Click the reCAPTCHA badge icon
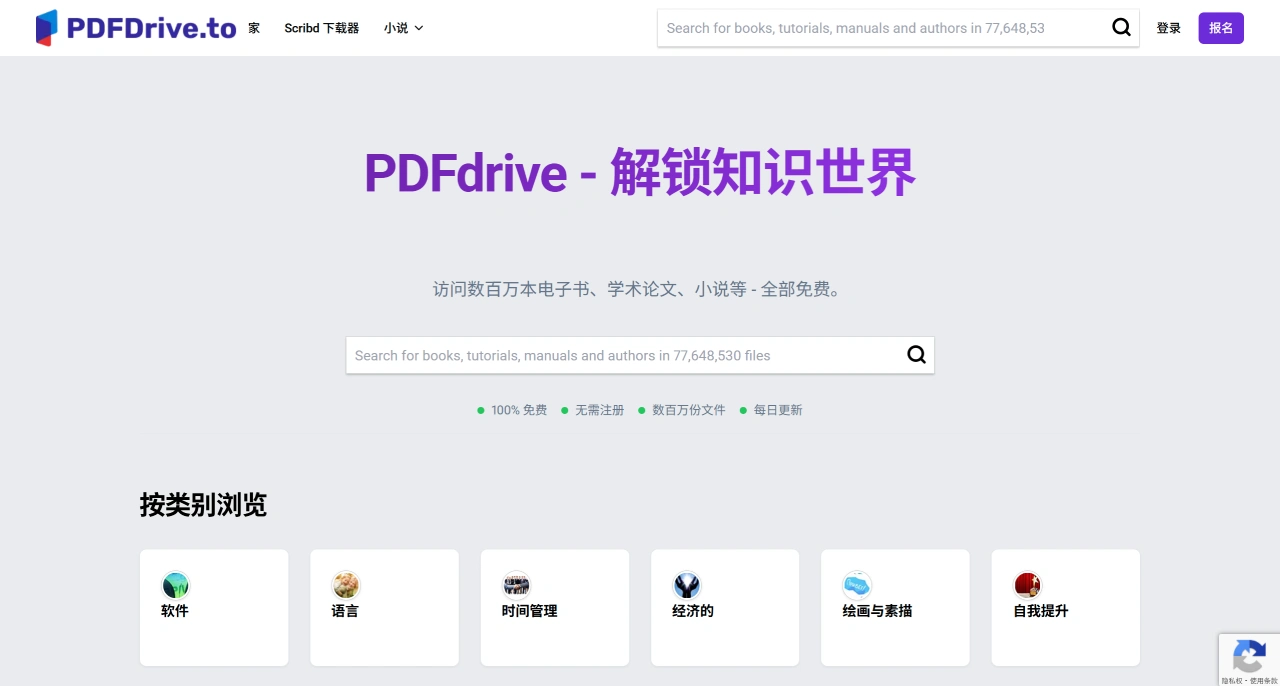 [1248, 658]
